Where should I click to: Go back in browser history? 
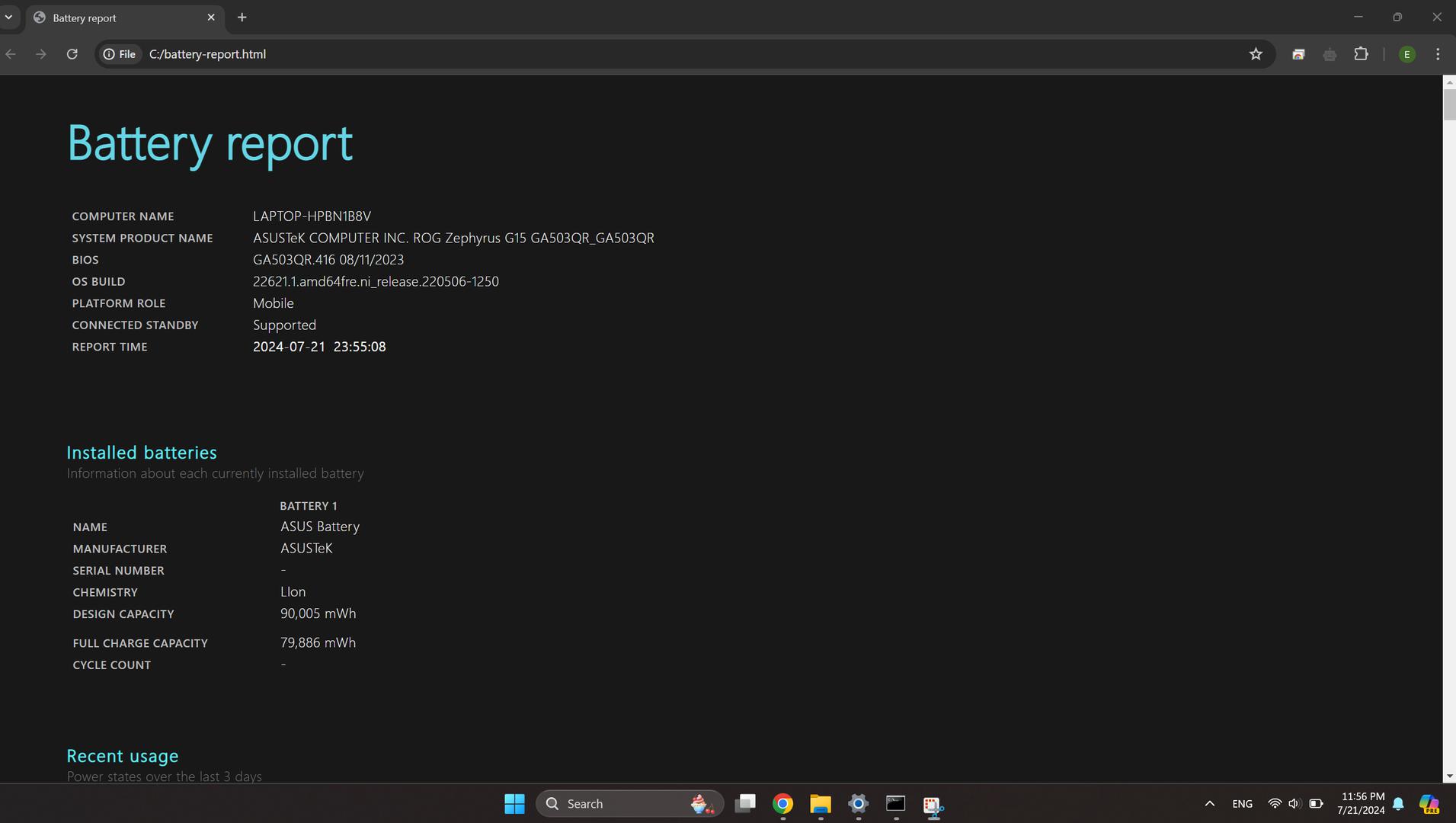click(11, 54)
